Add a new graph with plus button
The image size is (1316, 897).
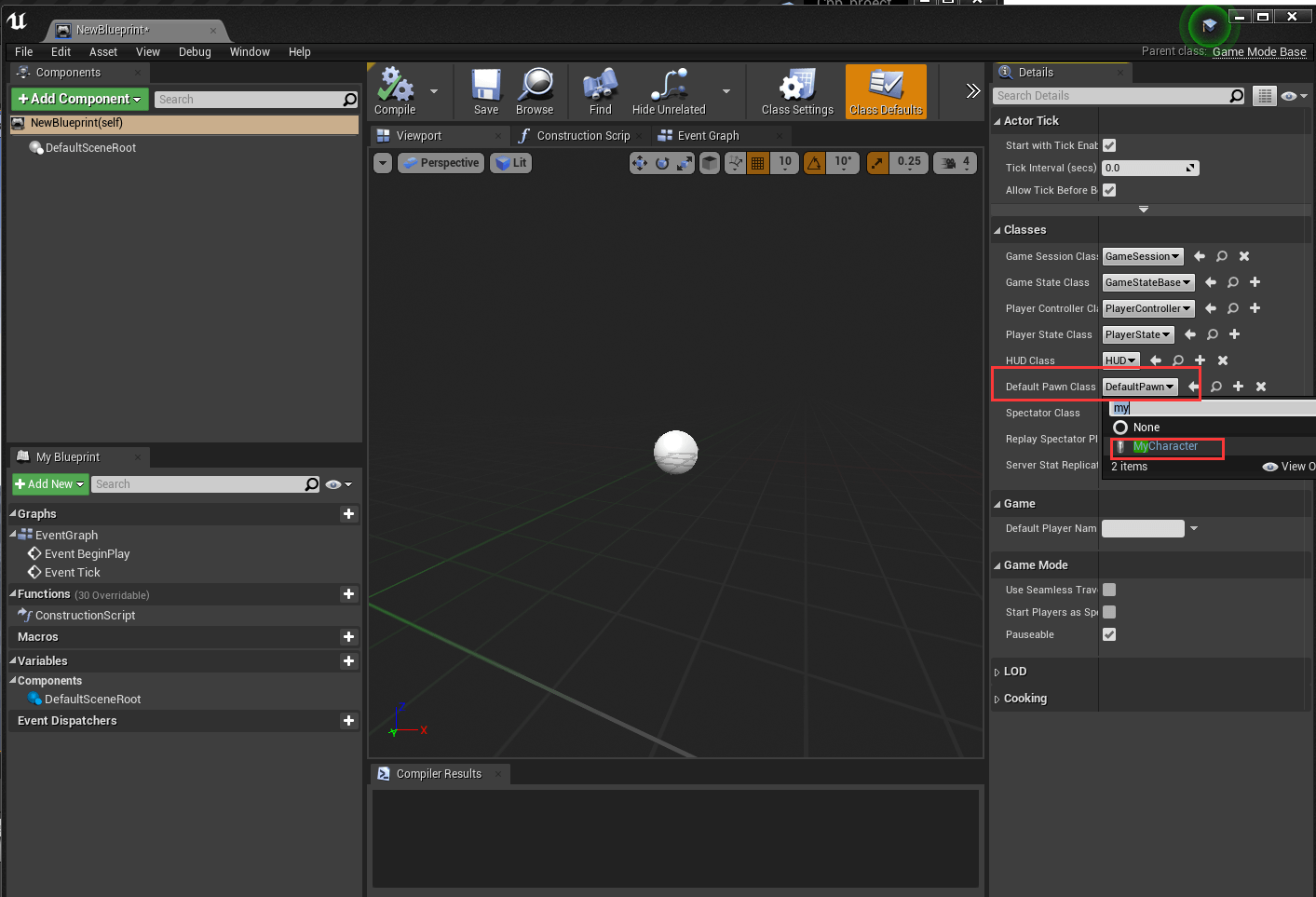coord(348,514)
